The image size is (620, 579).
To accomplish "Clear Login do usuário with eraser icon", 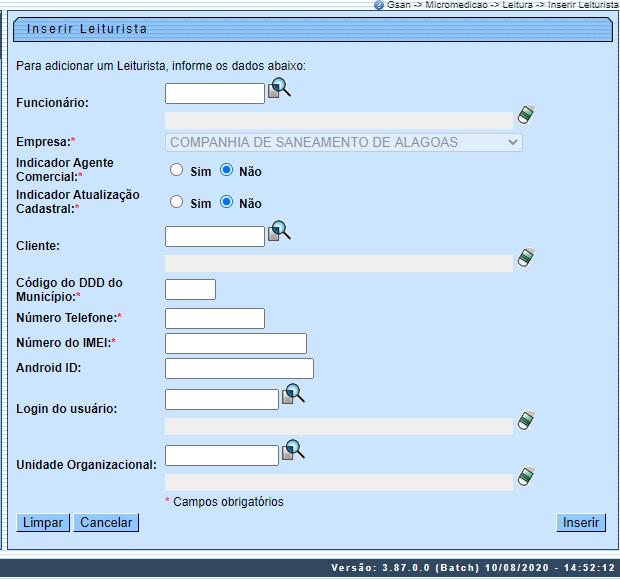I will coord(526,420).
